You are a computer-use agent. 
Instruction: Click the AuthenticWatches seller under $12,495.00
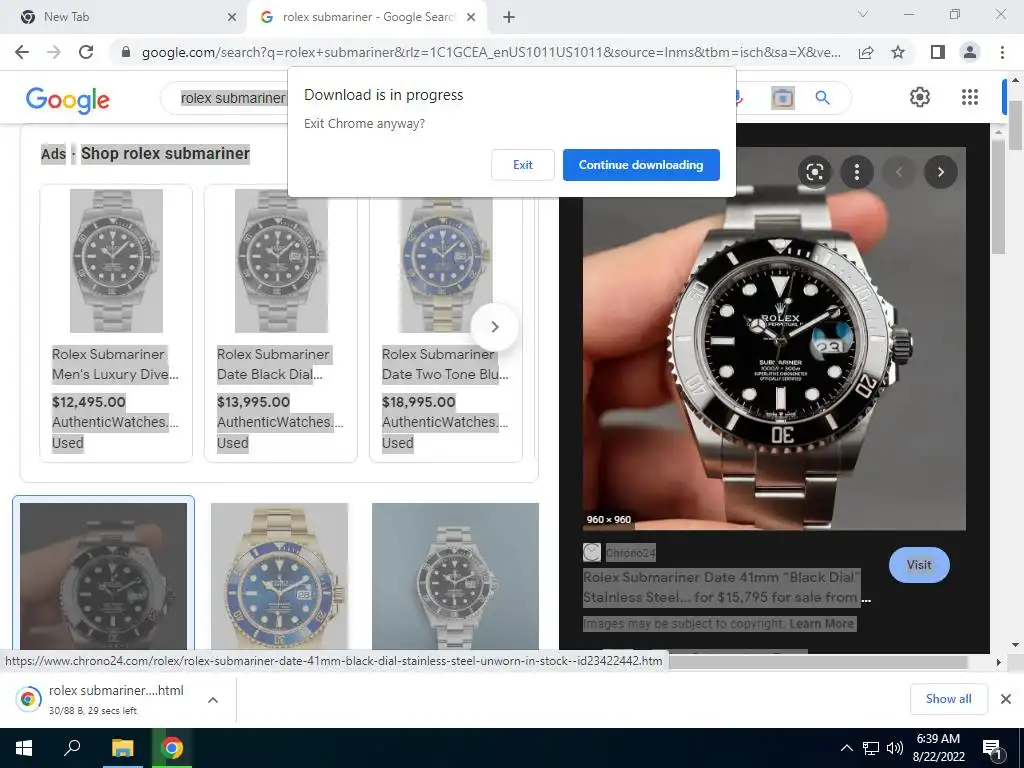click(115, 422)
